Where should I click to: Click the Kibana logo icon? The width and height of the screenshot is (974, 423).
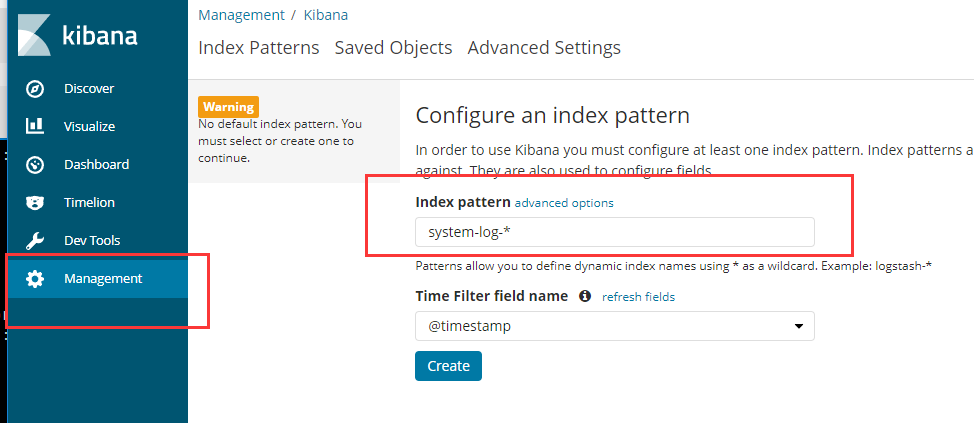click(34, 37)
